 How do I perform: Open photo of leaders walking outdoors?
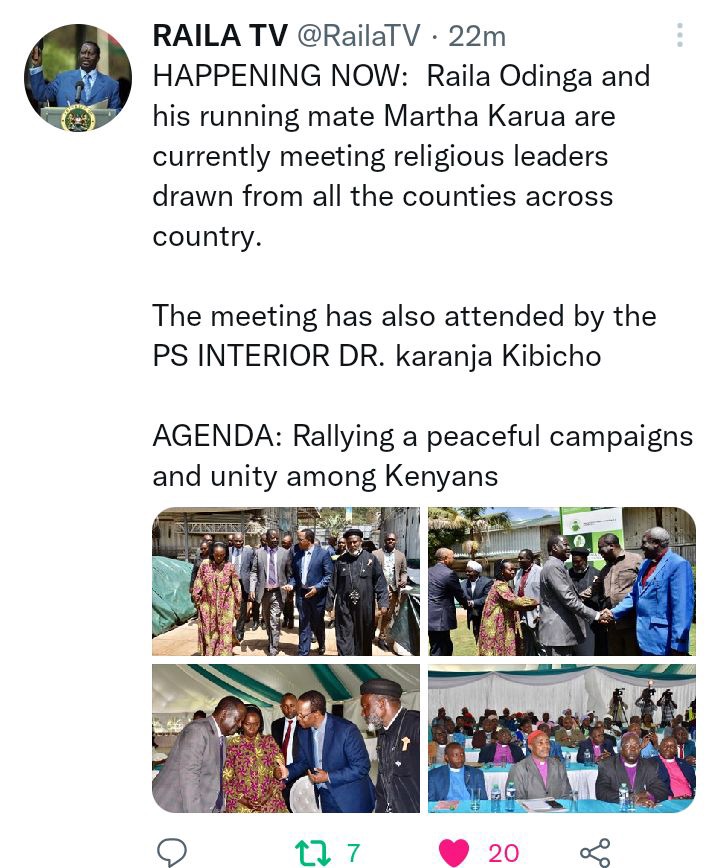[286, 581]
